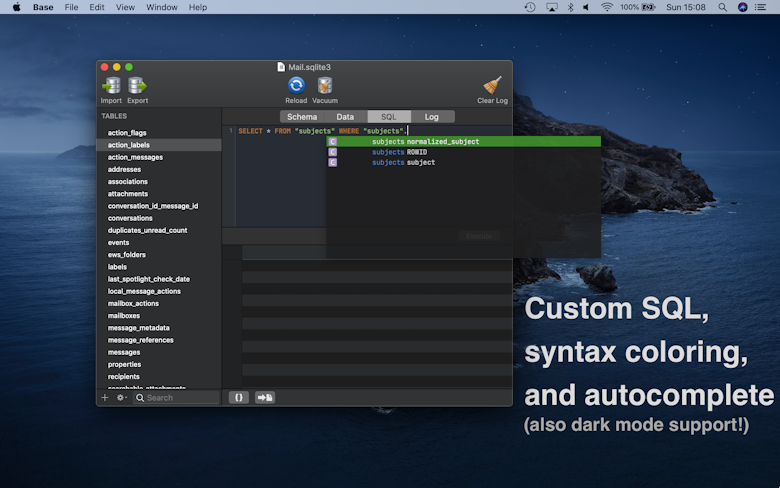The image size is (780, 488).
Task: Clear the log with the broom icon
Action: click(492, 86)
